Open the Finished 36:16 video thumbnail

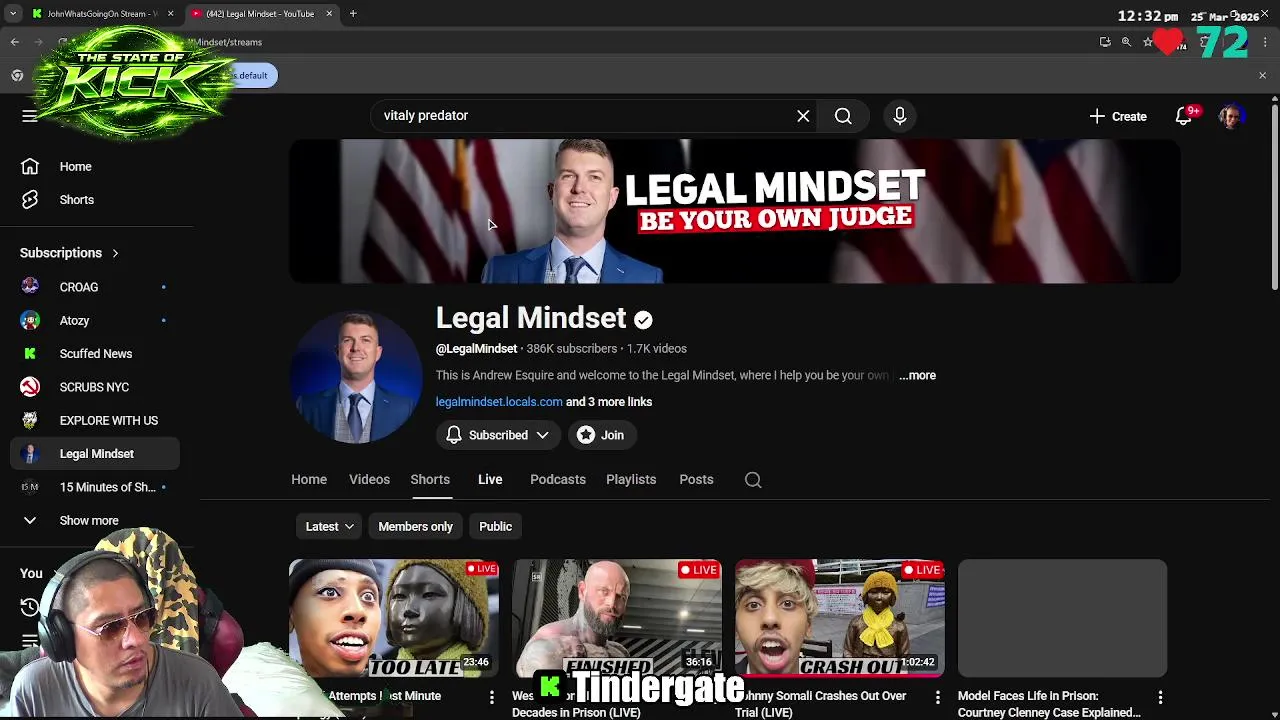(616, 618)
